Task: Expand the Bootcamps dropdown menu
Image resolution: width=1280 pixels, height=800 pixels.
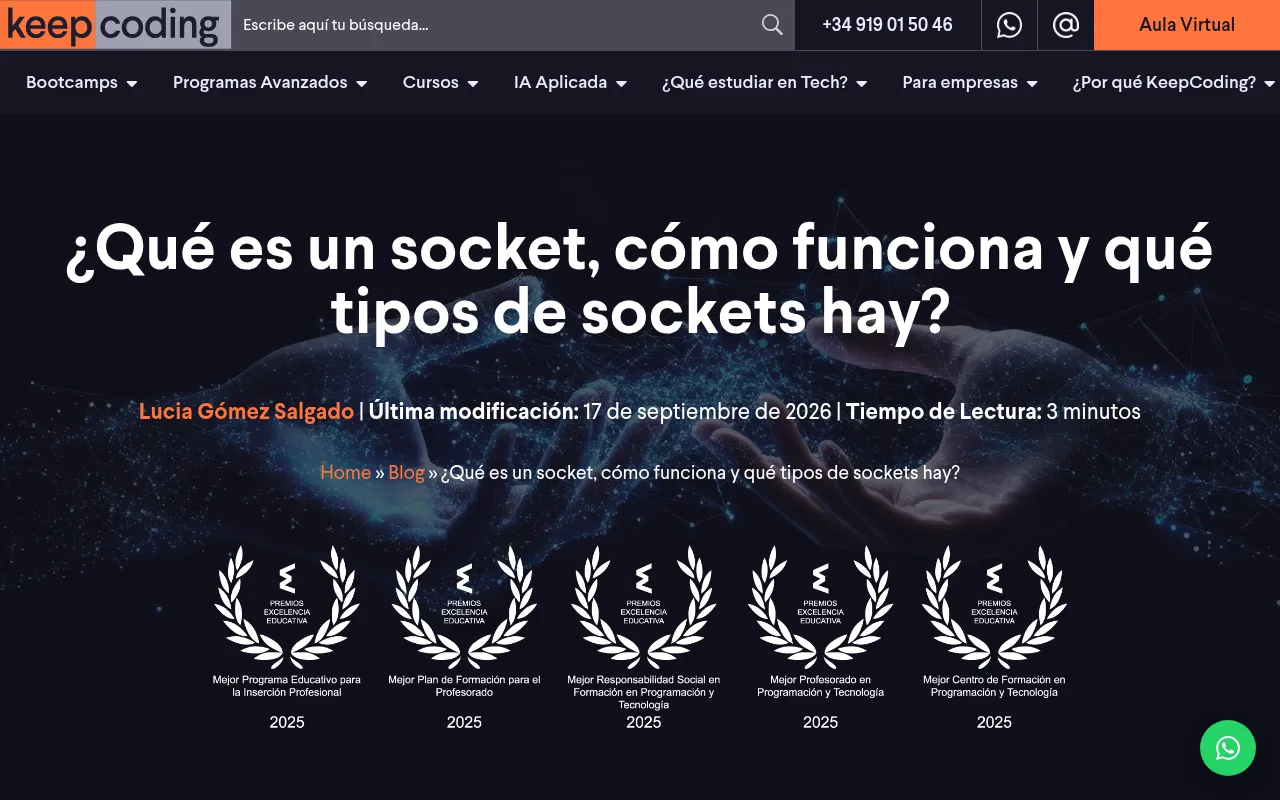Action: pos(82,83)
